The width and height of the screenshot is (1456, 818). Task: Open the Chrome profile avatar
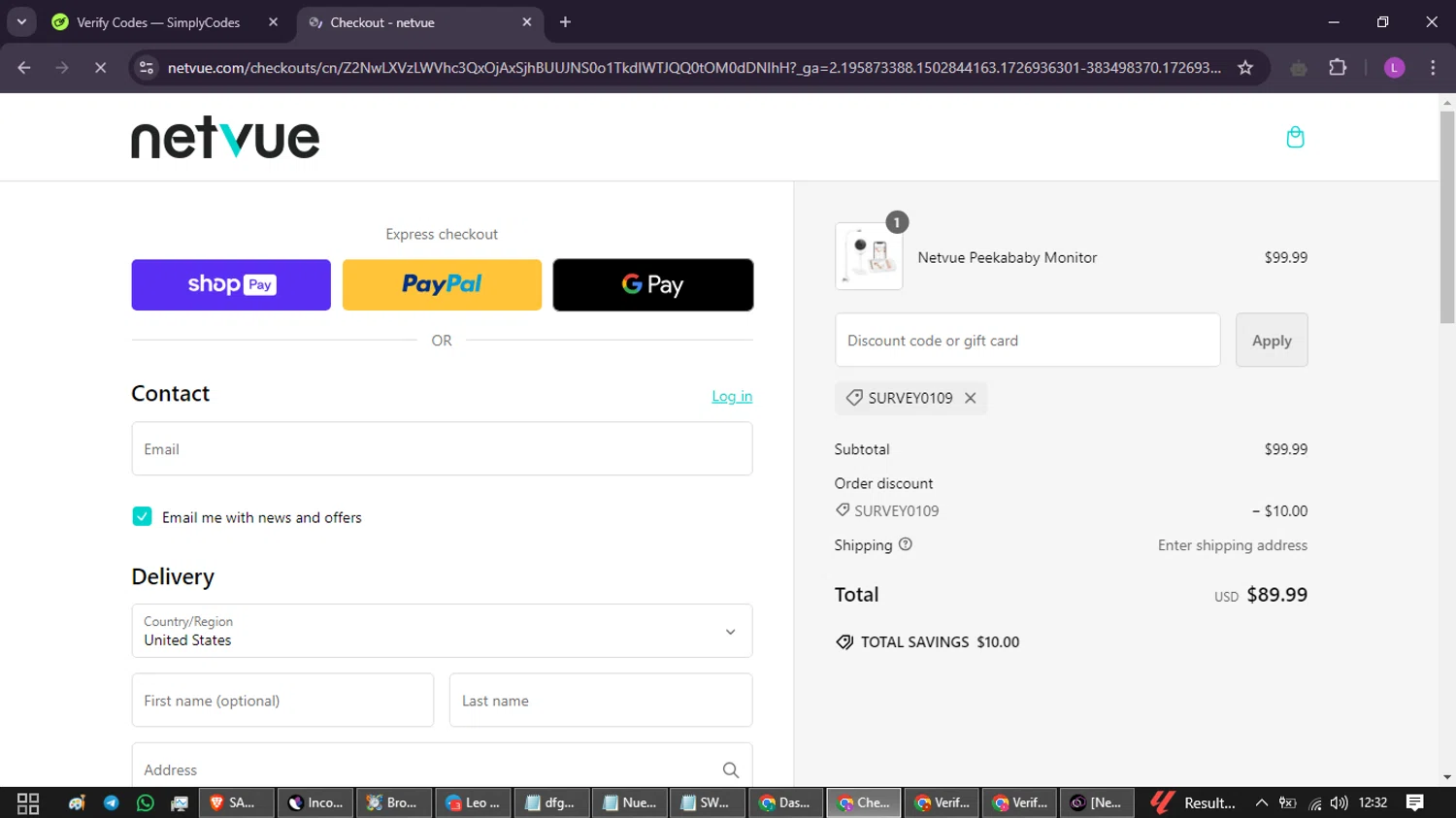1394,67
